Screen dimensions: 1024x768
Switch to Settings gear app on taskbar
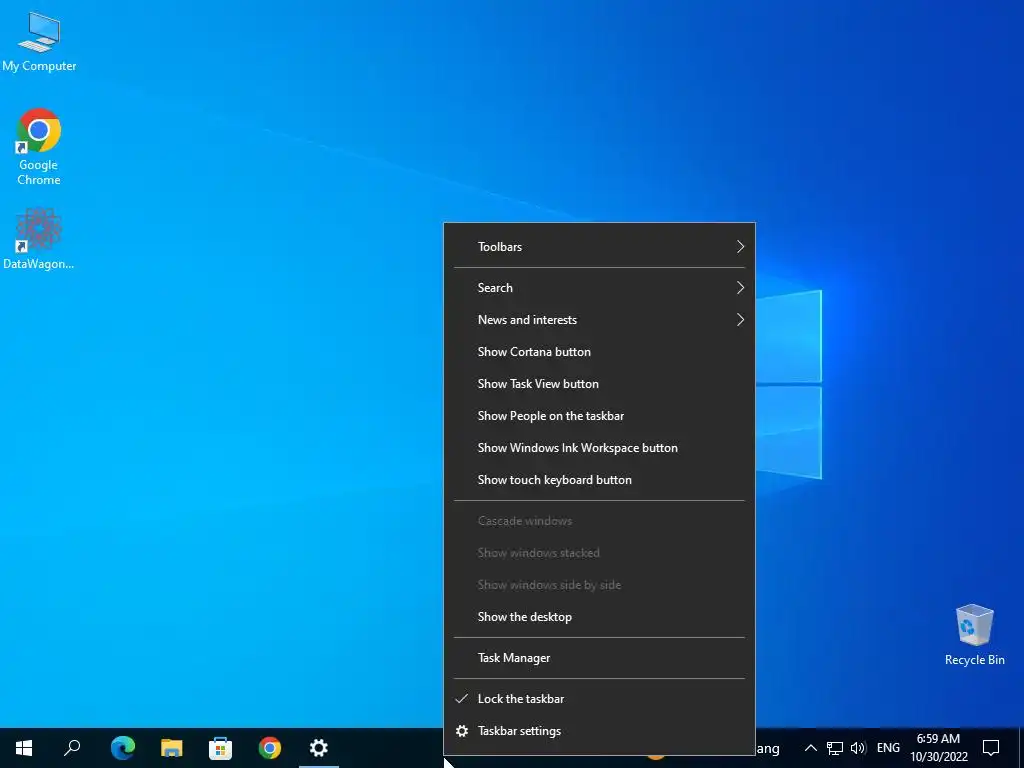tap(319, 748)
